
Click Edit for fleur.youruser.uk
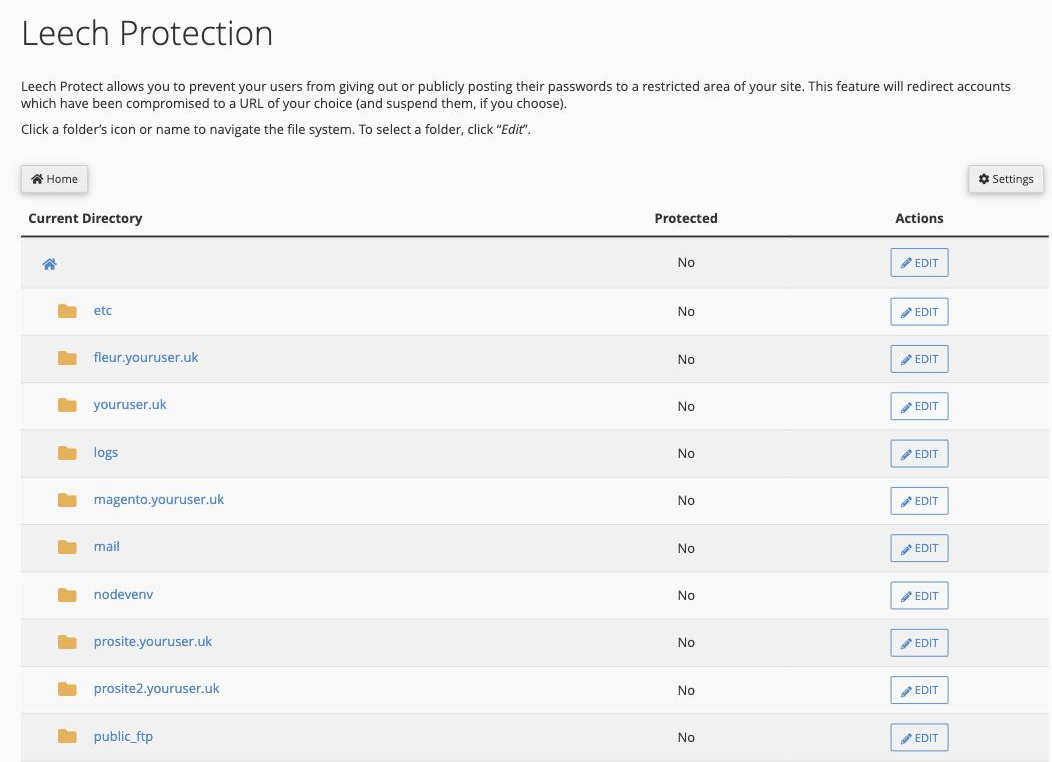pos(919,359)
